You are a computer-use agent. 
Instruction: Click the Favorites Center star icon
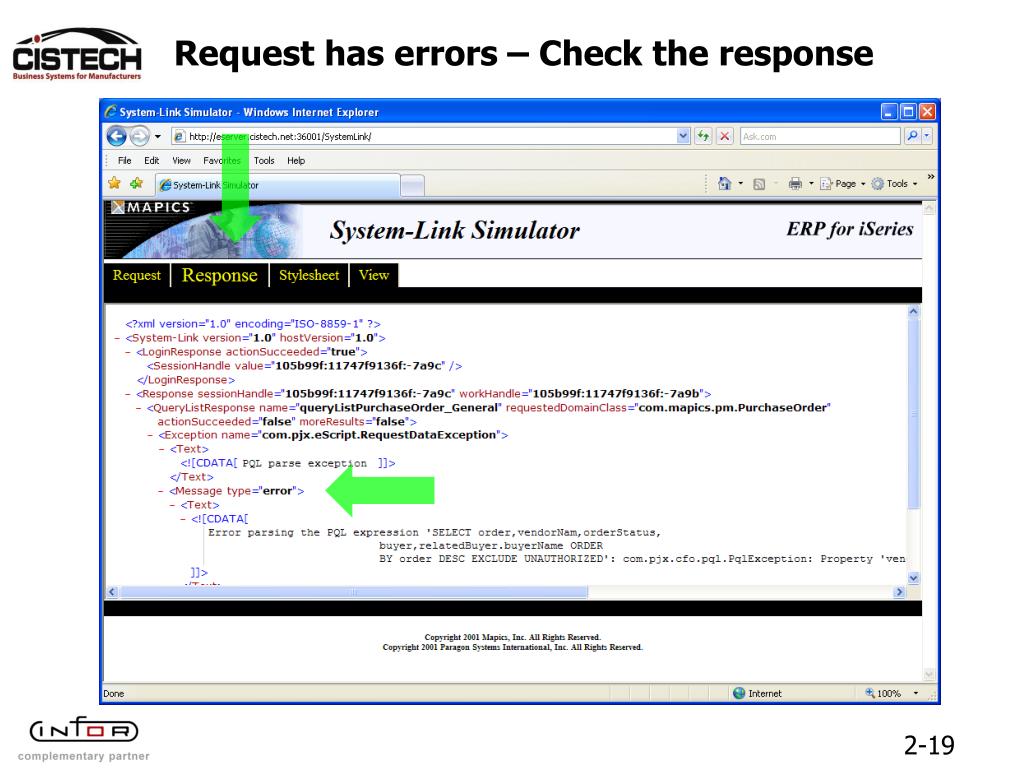coord(115,184)
